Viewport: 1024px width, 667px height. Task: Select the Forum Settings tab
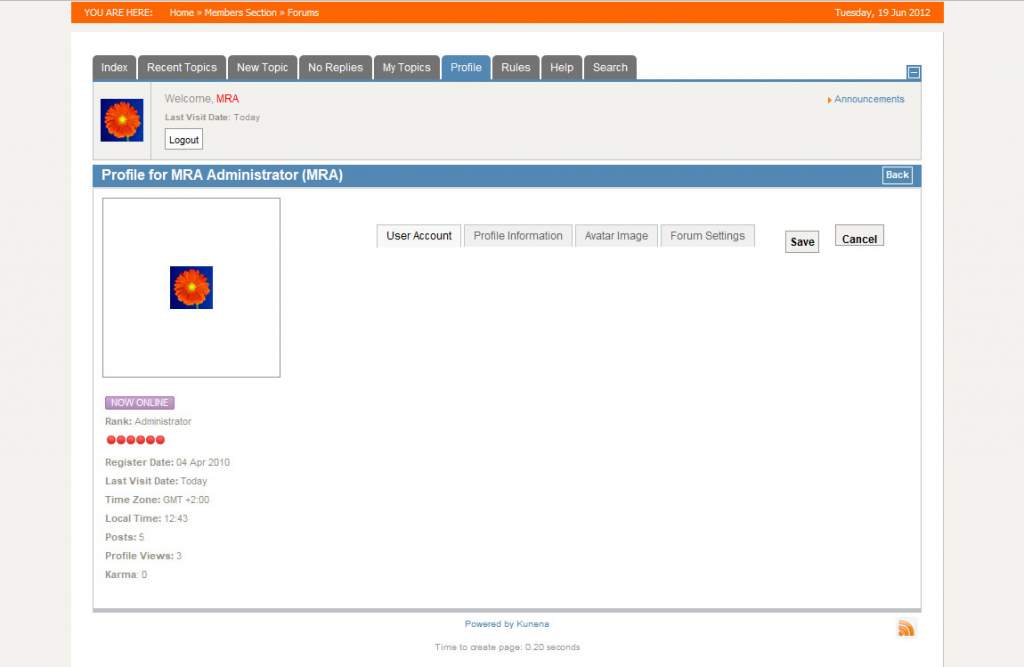pos(707,236)
